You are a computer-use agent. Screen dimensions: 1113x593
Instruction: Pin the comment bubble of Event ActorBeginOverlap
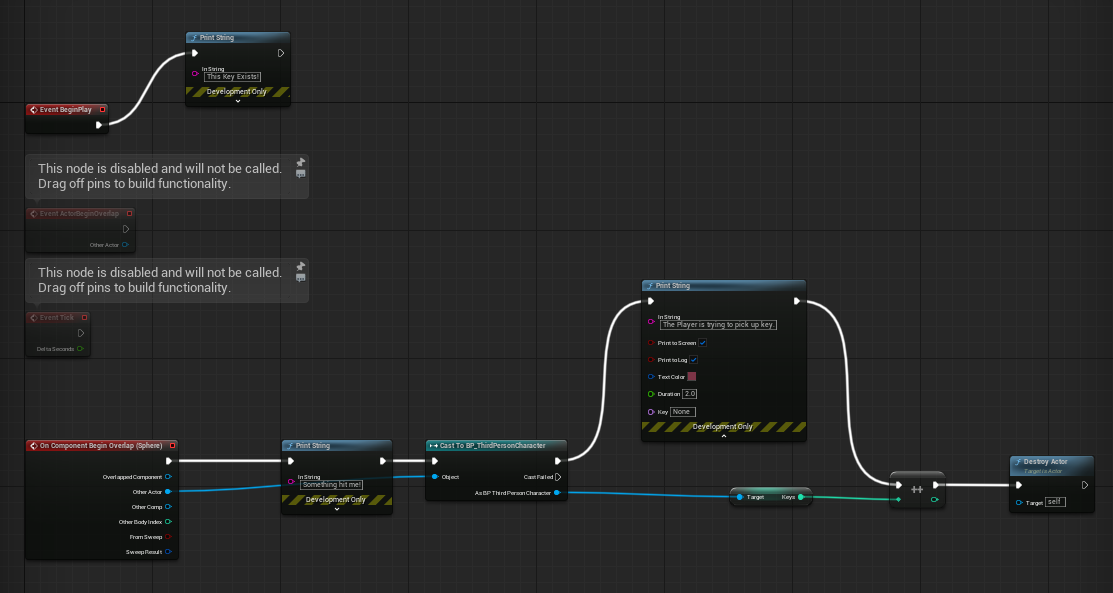pyautogui.click(x=300, y=162)
